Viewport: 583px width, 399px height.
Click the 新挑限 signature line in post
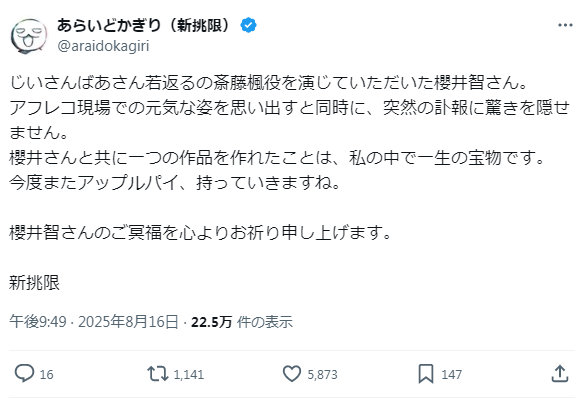tap(35, 283)
